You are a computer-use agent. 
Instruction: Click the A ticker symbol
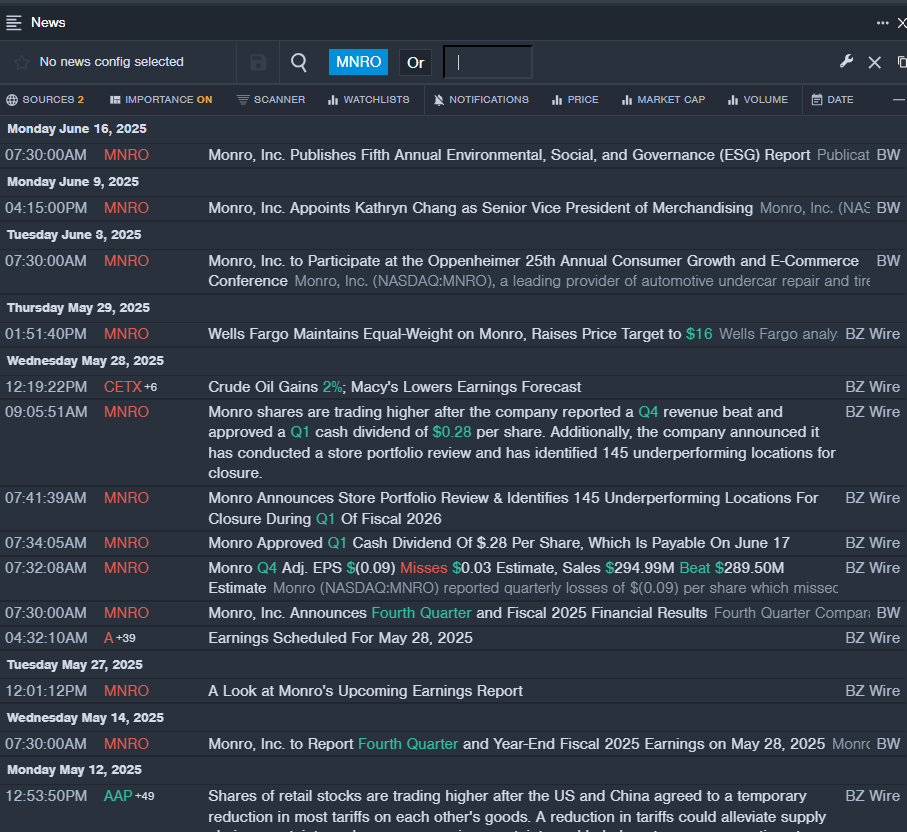pos(109,638)
